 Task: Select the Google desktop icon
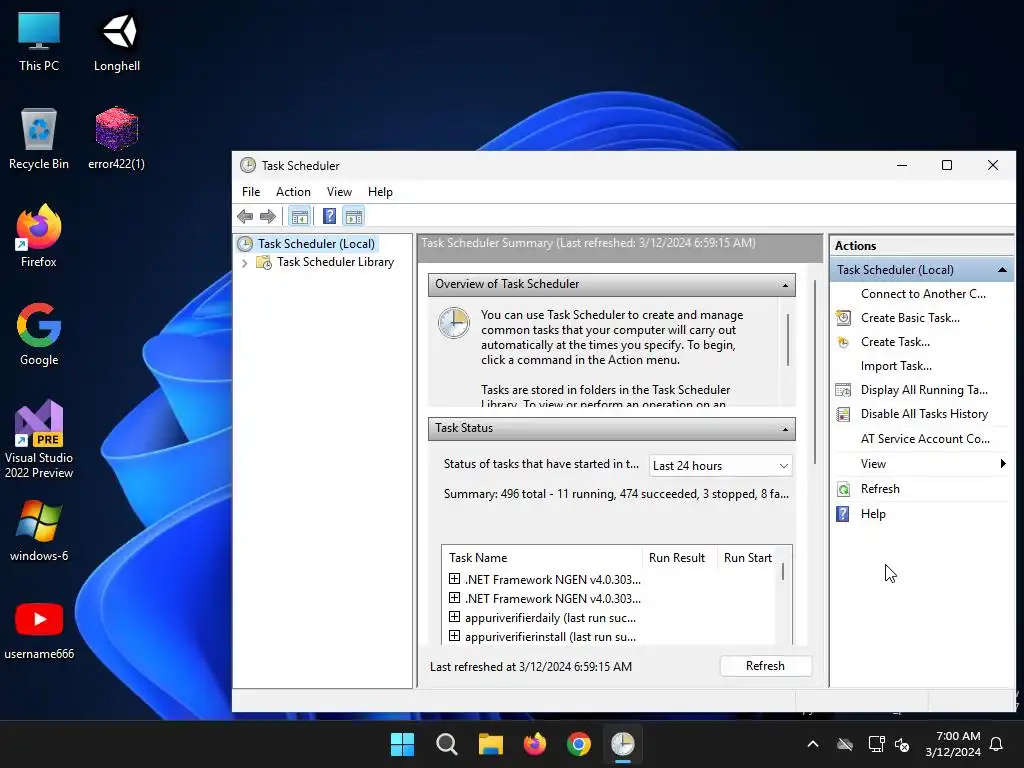(x=39, y=334)
